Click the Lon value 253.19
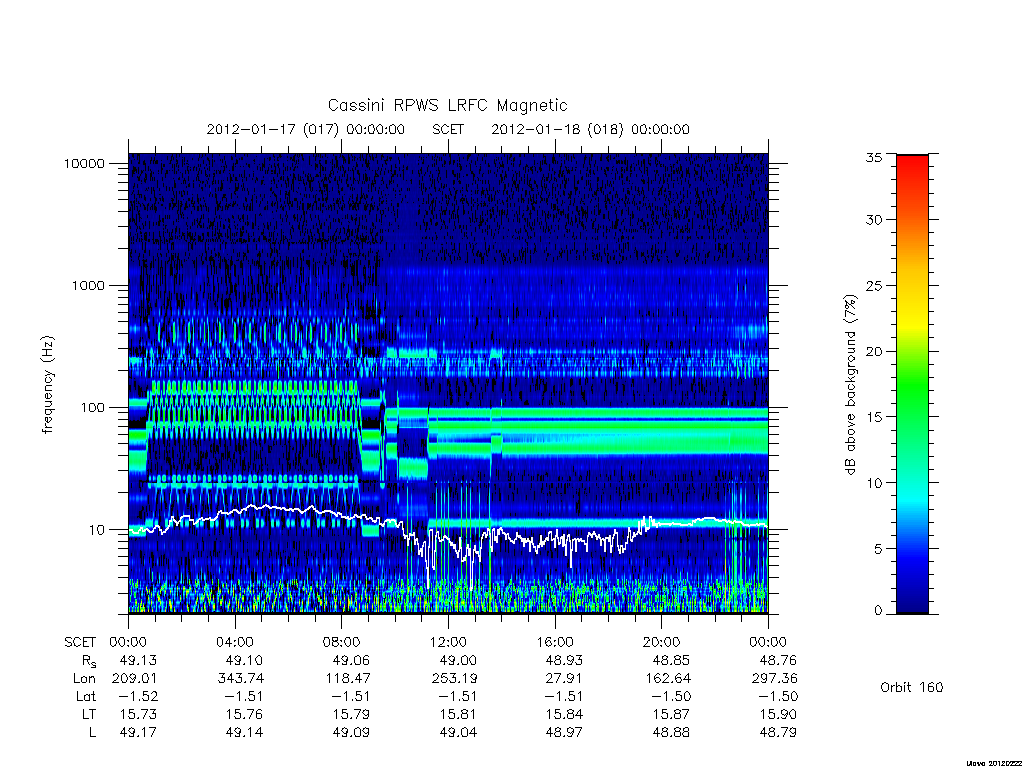The image size is (1024, 768). click(x=454, y=679)
